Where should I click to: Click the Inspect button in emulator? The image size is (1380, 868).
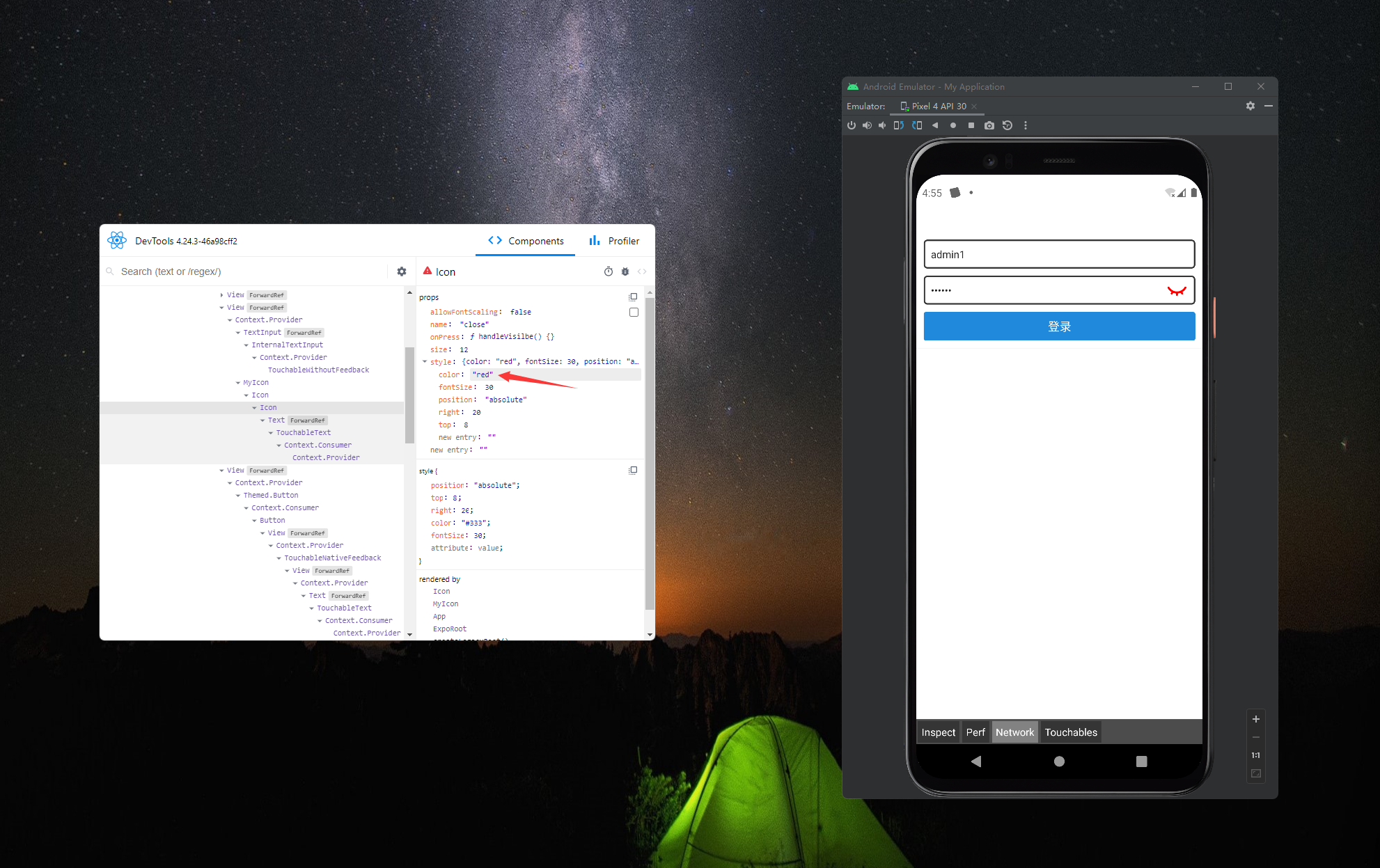pos(938,732)
